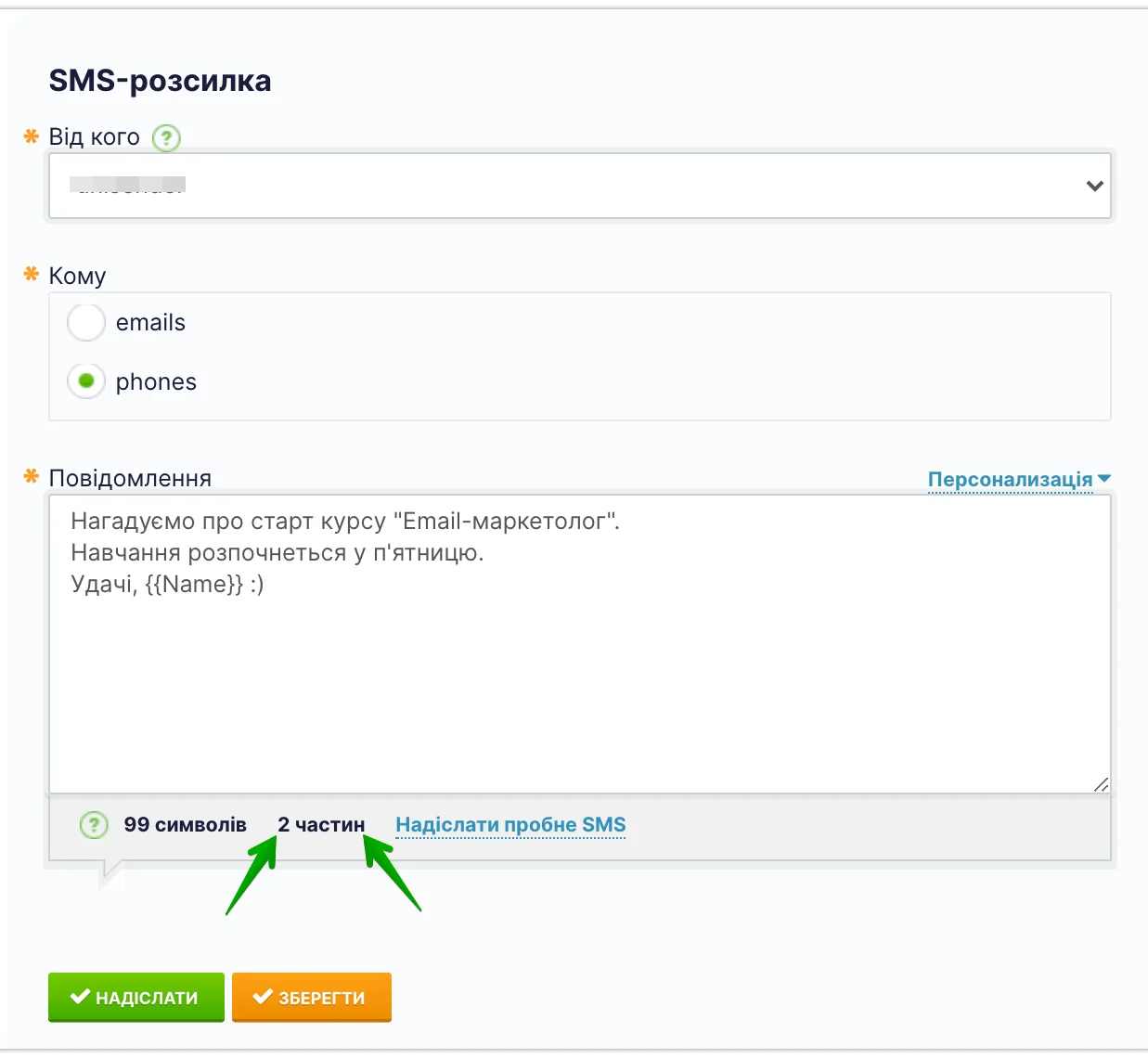The image size is (1148, 1058).
Task: Click the help icon next to Від кого
Action: pos(166,138)
